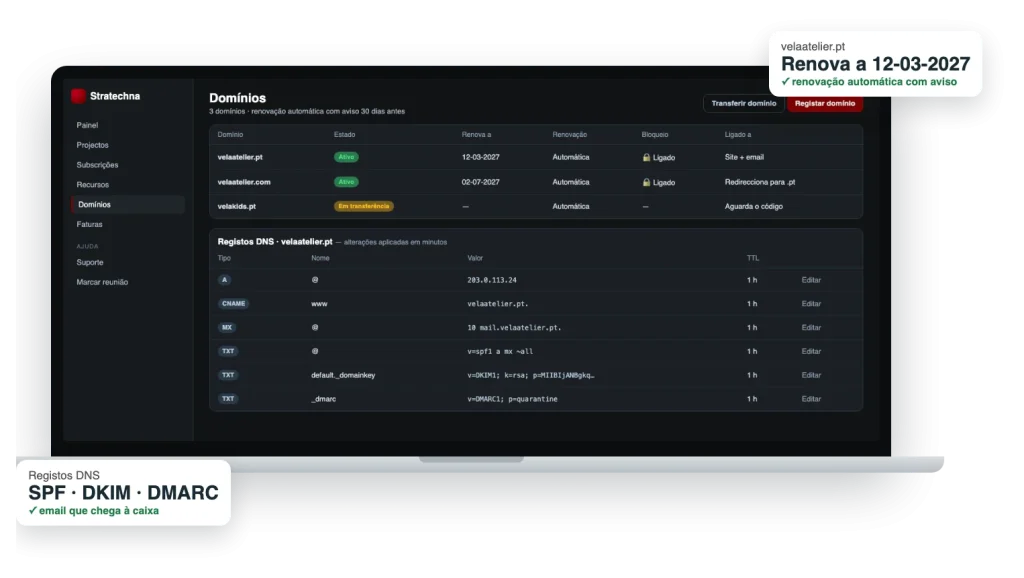The height and width of the screenshot is (578, 1024).
Task: Select the Domínios sidebar item
Action: pyautogui.click(x=127, y=204)
